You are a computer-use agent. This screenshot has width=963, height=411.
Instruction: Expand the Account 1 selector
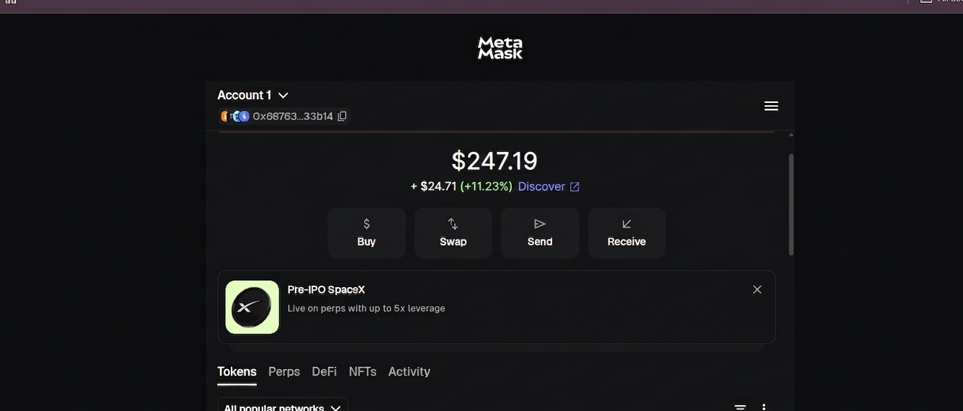coord(252,95)
